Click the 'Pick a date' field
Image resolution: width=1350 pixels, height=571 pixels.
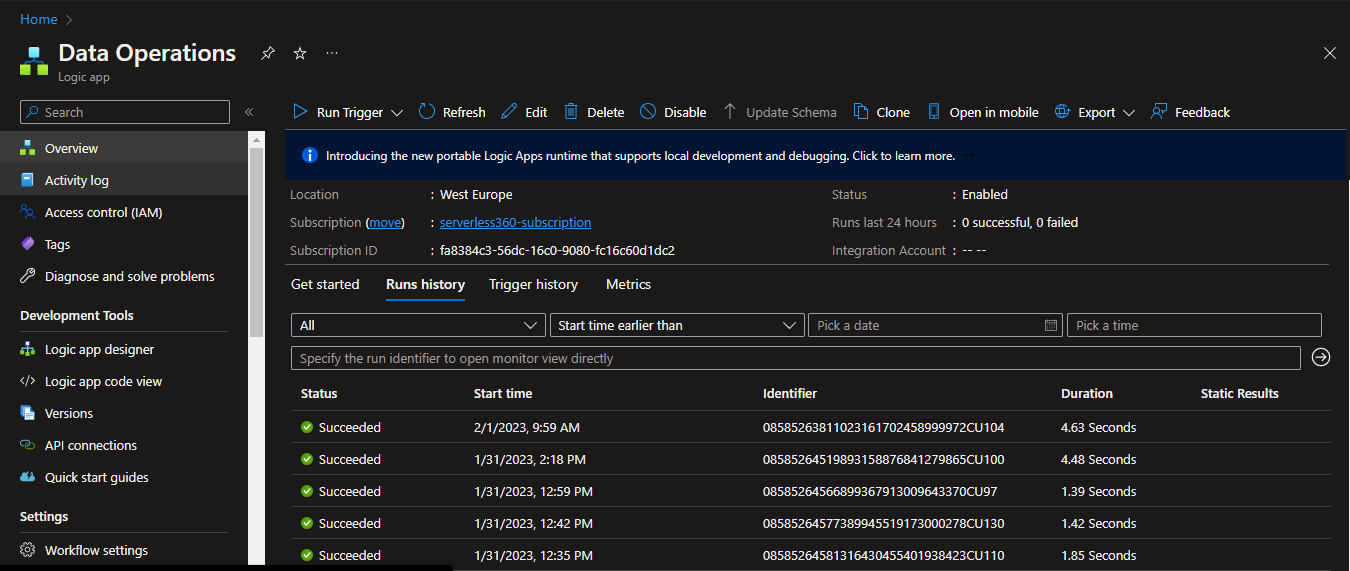[x=935, y=325]
